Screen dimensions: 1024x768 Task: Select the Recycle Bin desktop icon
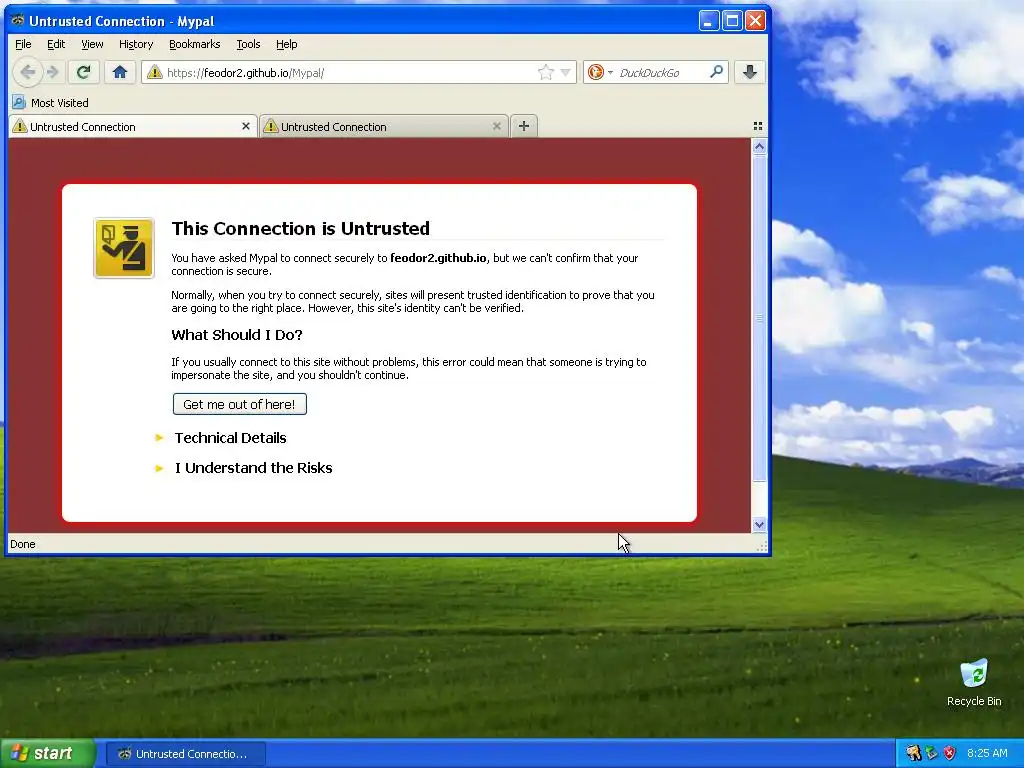[x=974, y=683]
